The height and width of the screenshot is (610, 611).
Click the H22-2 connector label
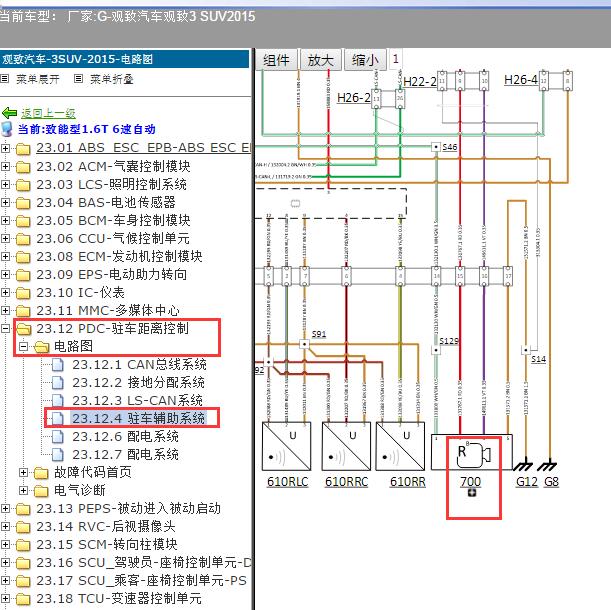click(x=419, y=81)
